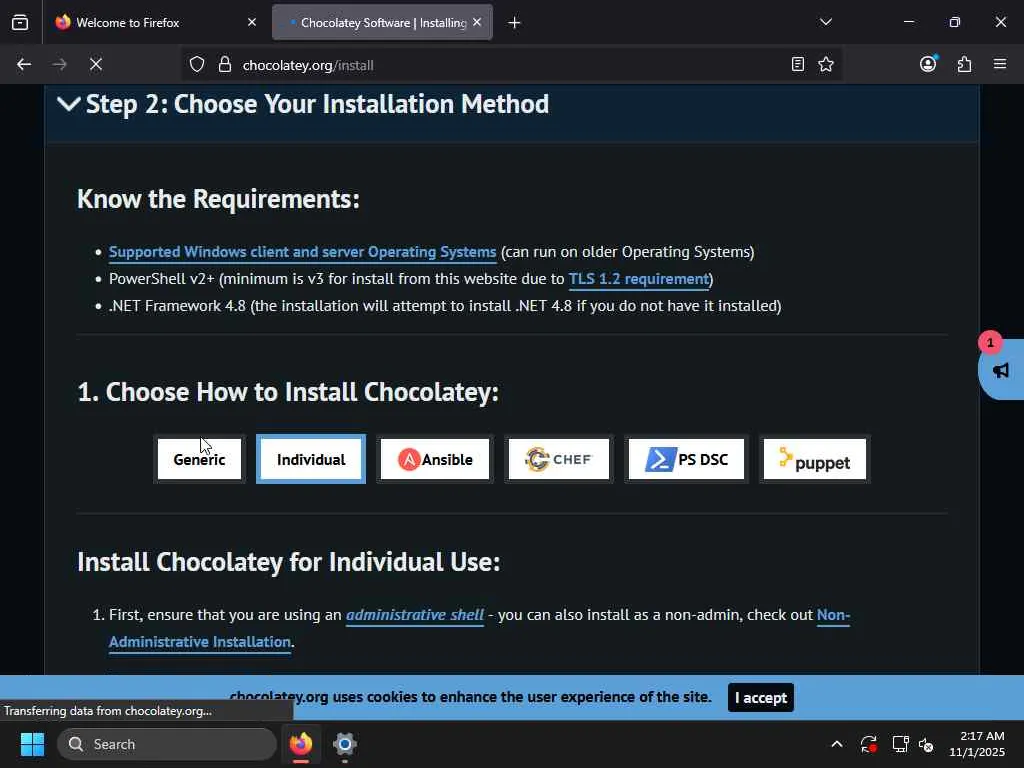The width and height of the screenshot is (1024, 768).
Task: Open the clock showing 2:17 AM
Action: click(977, 744)
